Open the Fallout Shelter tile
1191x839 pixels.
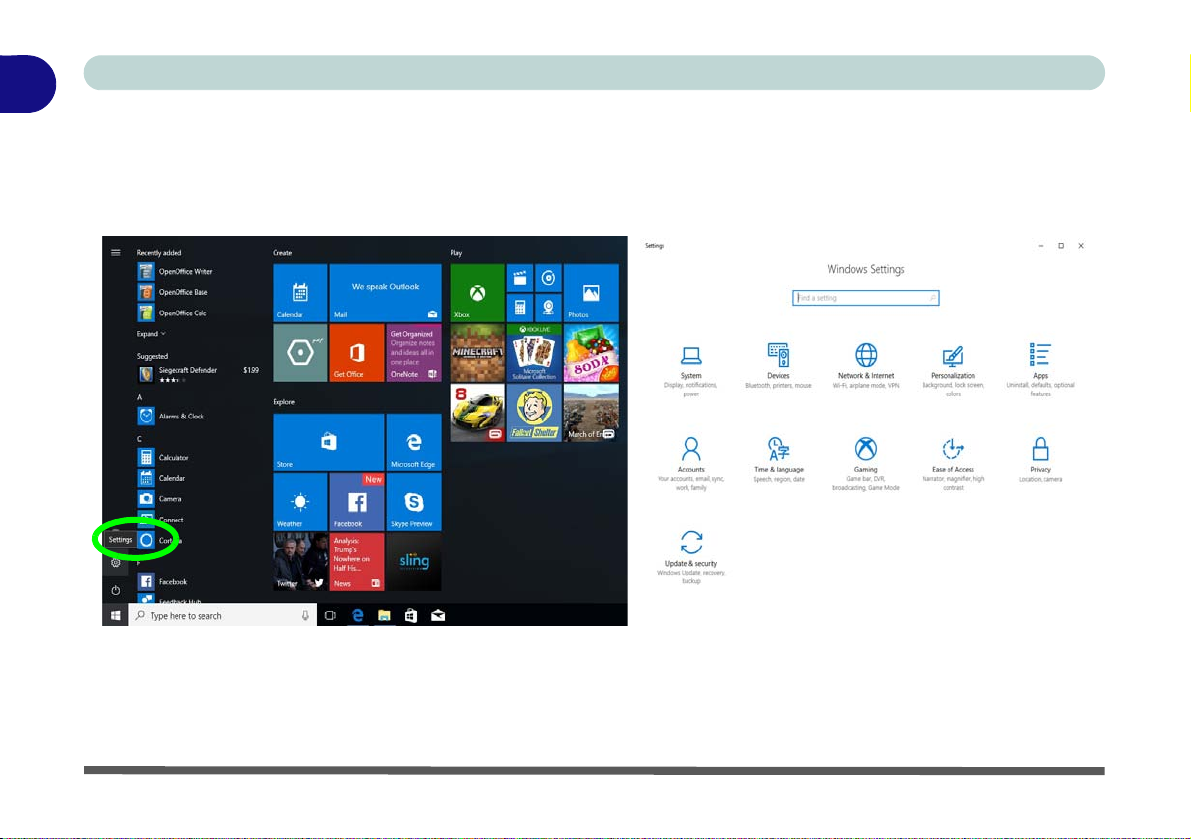(x=534, y=412)
